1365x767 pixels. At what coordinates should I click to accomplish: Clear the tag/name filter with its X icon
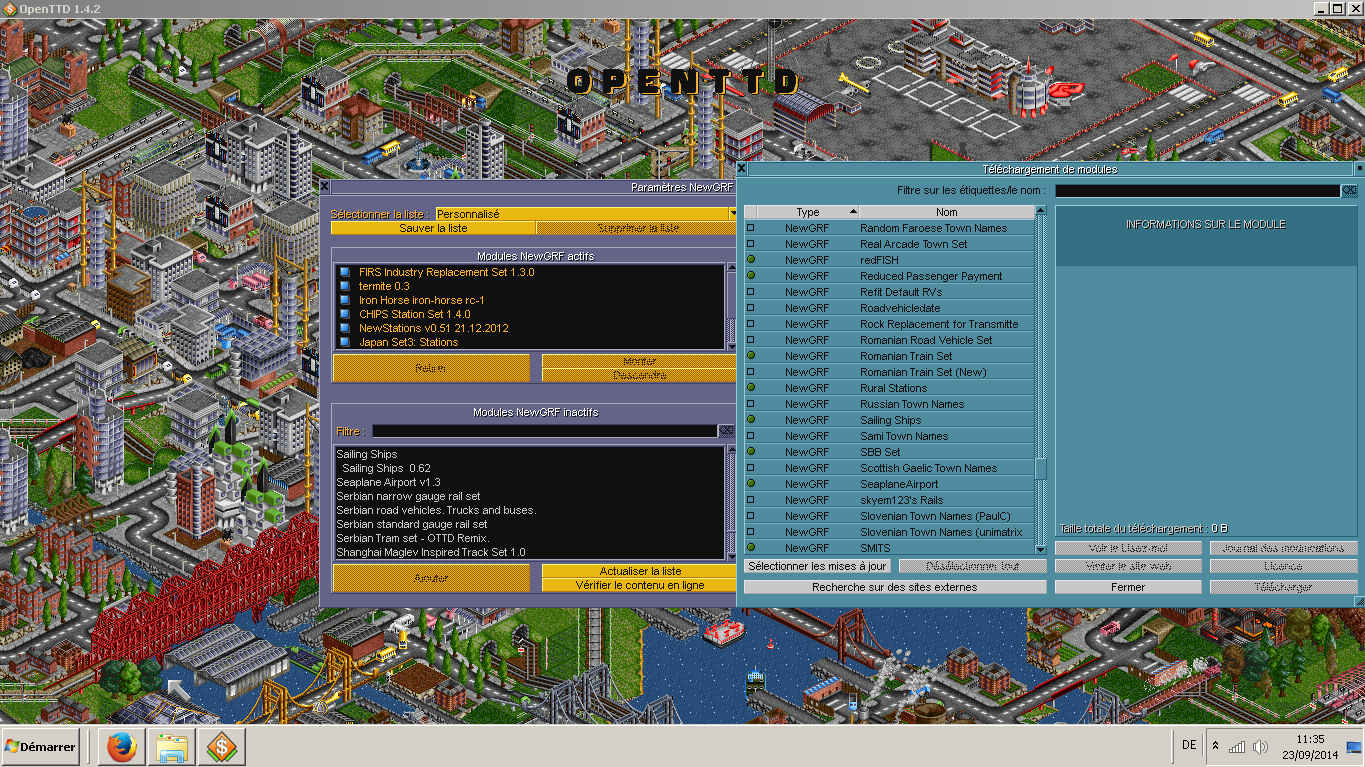pos(1349,190)
